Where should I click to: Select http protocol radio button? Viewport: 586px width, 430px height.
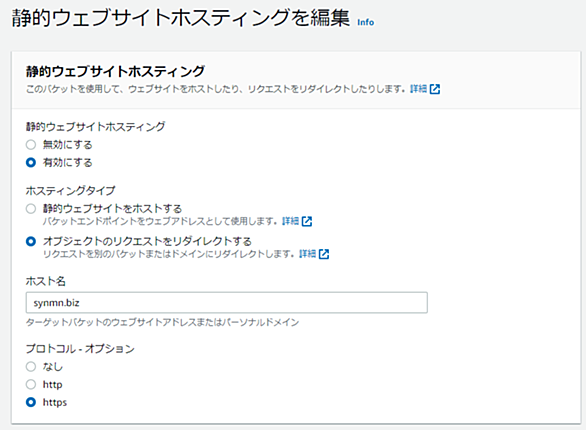[31, 384]
